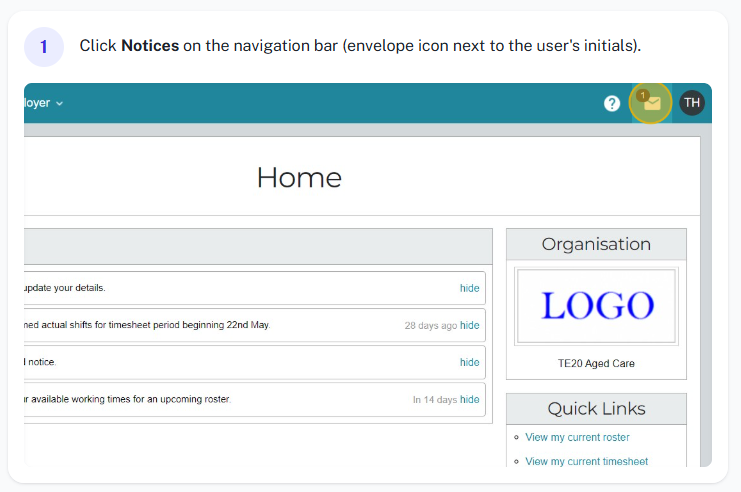Click the 'In 14 days' timestamp
This screenshot has width=741, height=492.
[x=435, y=400]
